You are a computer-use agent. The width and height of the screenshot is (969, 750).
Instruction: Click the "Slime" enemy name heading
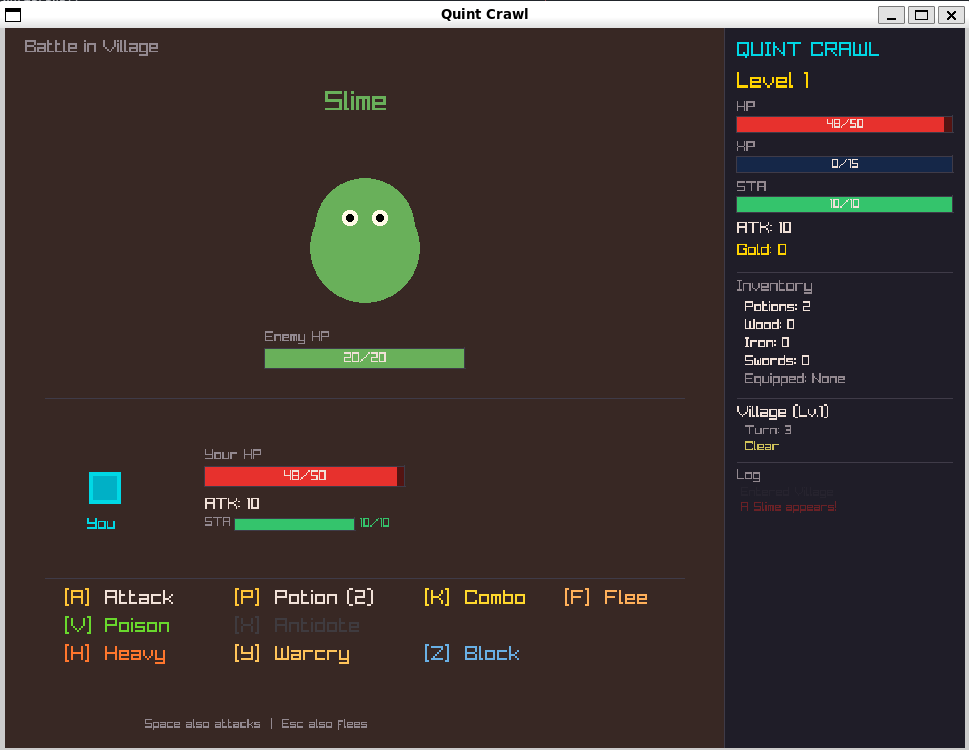pyautogui.click(x=355, y=101)
